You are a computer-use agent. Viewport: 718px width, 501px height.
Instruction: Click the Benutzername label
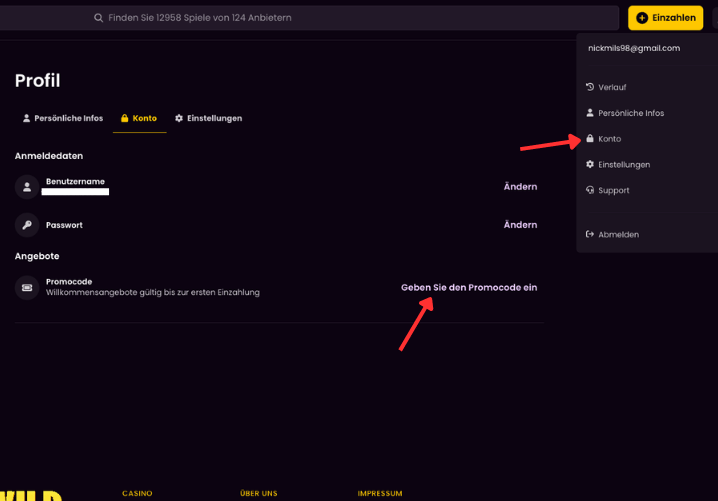(75, 181)
